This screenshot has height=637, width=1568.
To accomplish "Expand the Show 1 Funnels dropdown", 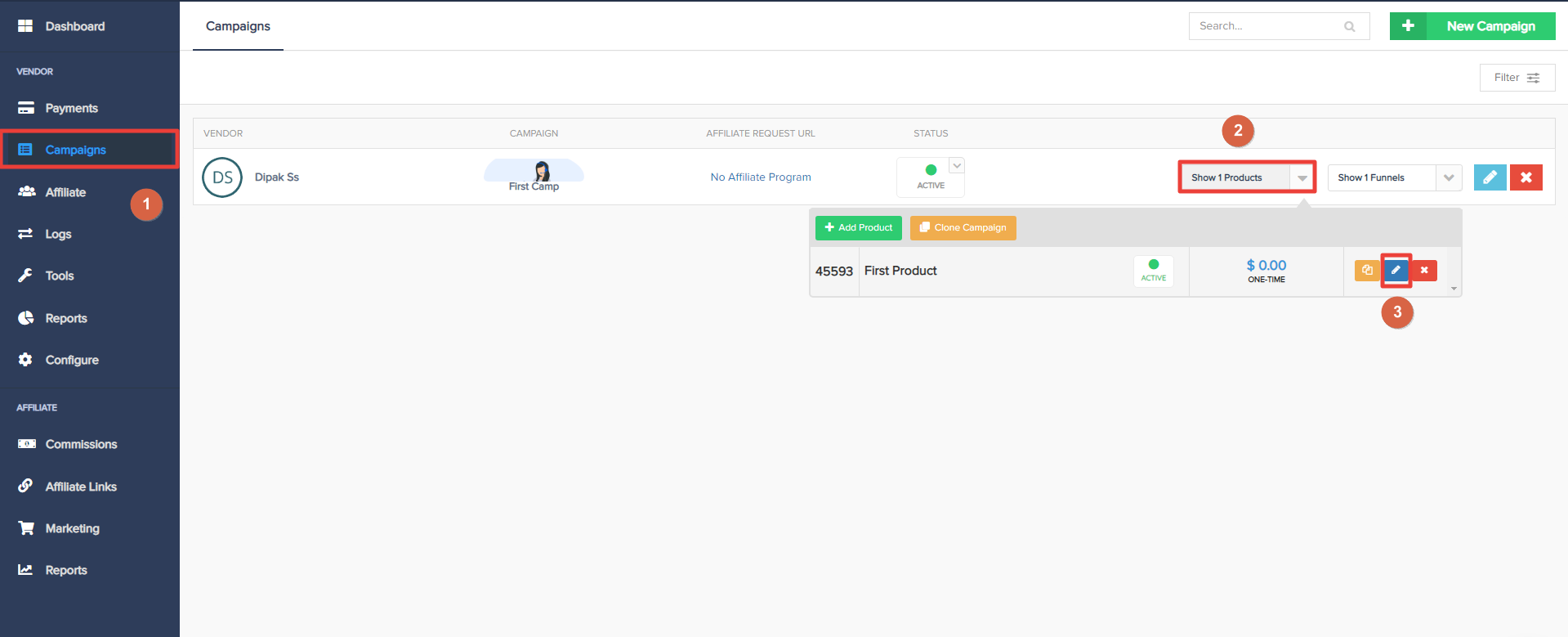I will point(1395,177).
